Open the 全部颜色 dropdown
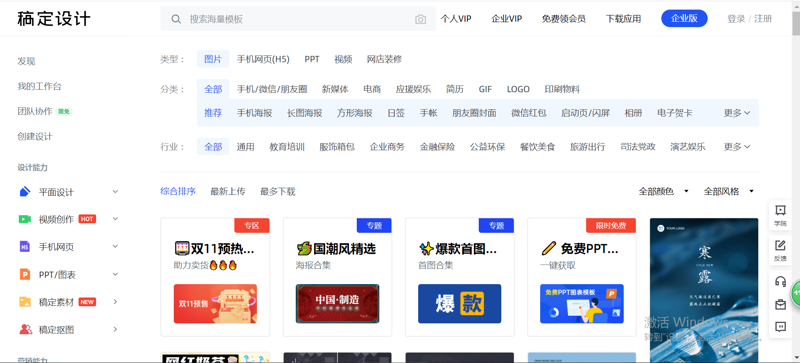The width and height of the screenshot is (800, 363). 664,191
